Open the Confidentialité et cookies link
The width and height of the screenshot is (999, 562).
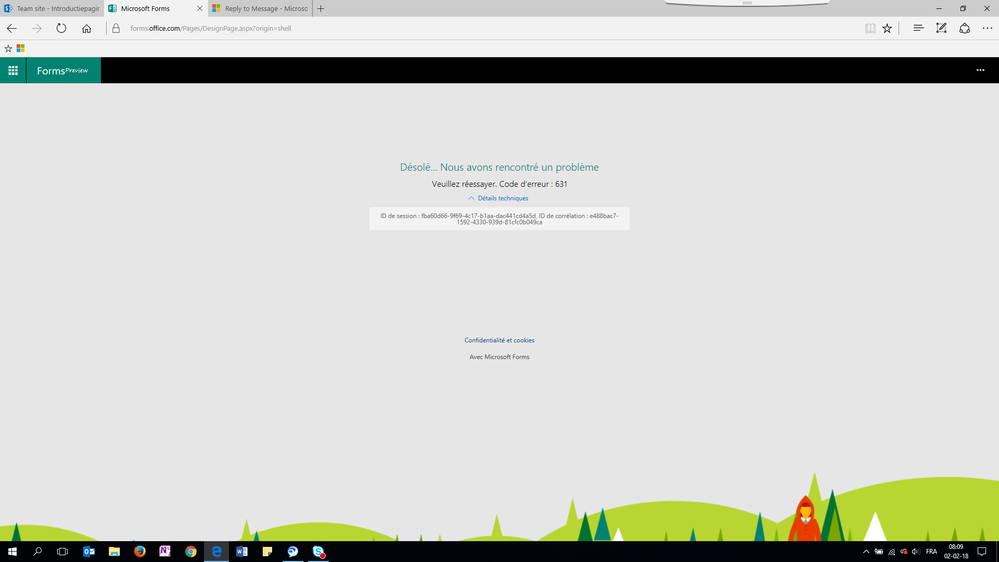point(499,340)
